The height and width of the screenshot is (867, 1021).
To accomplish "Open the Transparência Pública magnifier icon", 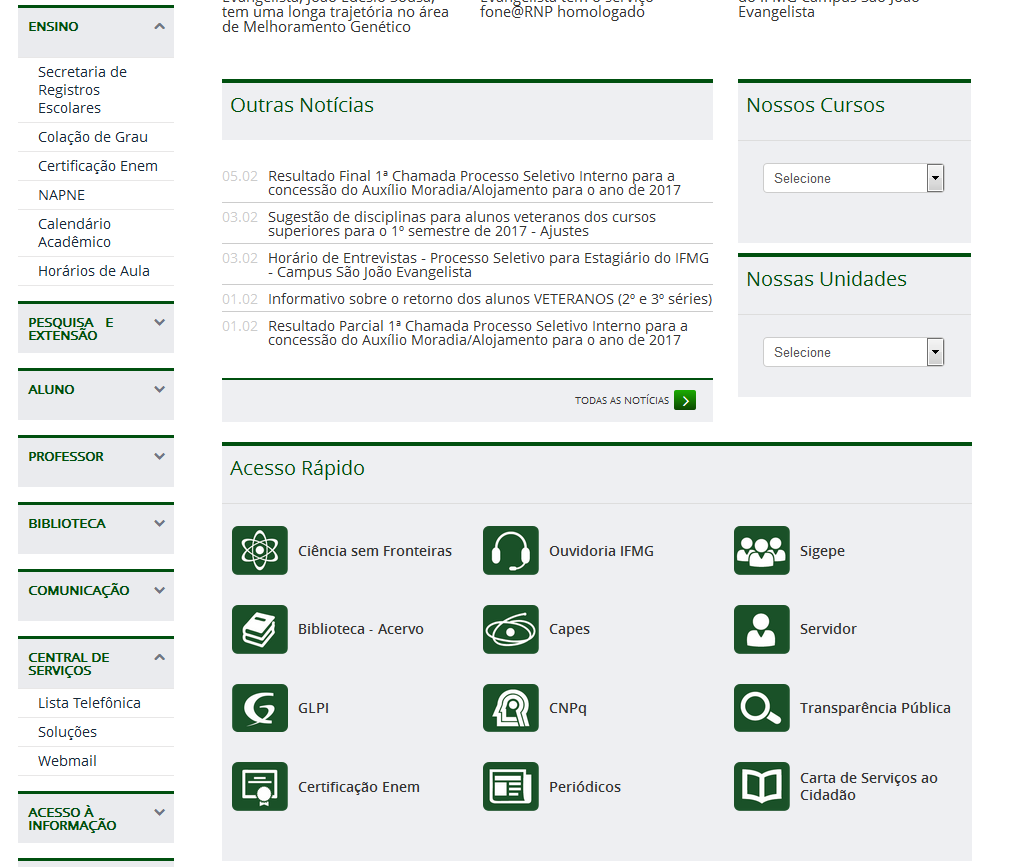I will (762, 708).
